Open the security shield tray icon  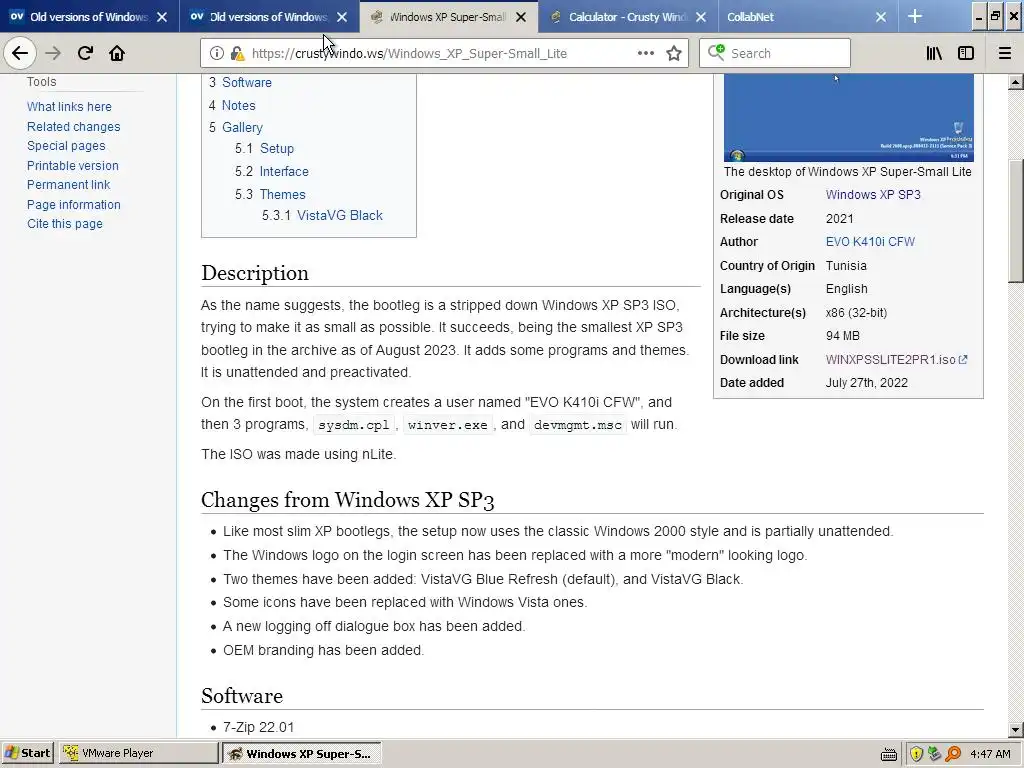tap(916, 754)
